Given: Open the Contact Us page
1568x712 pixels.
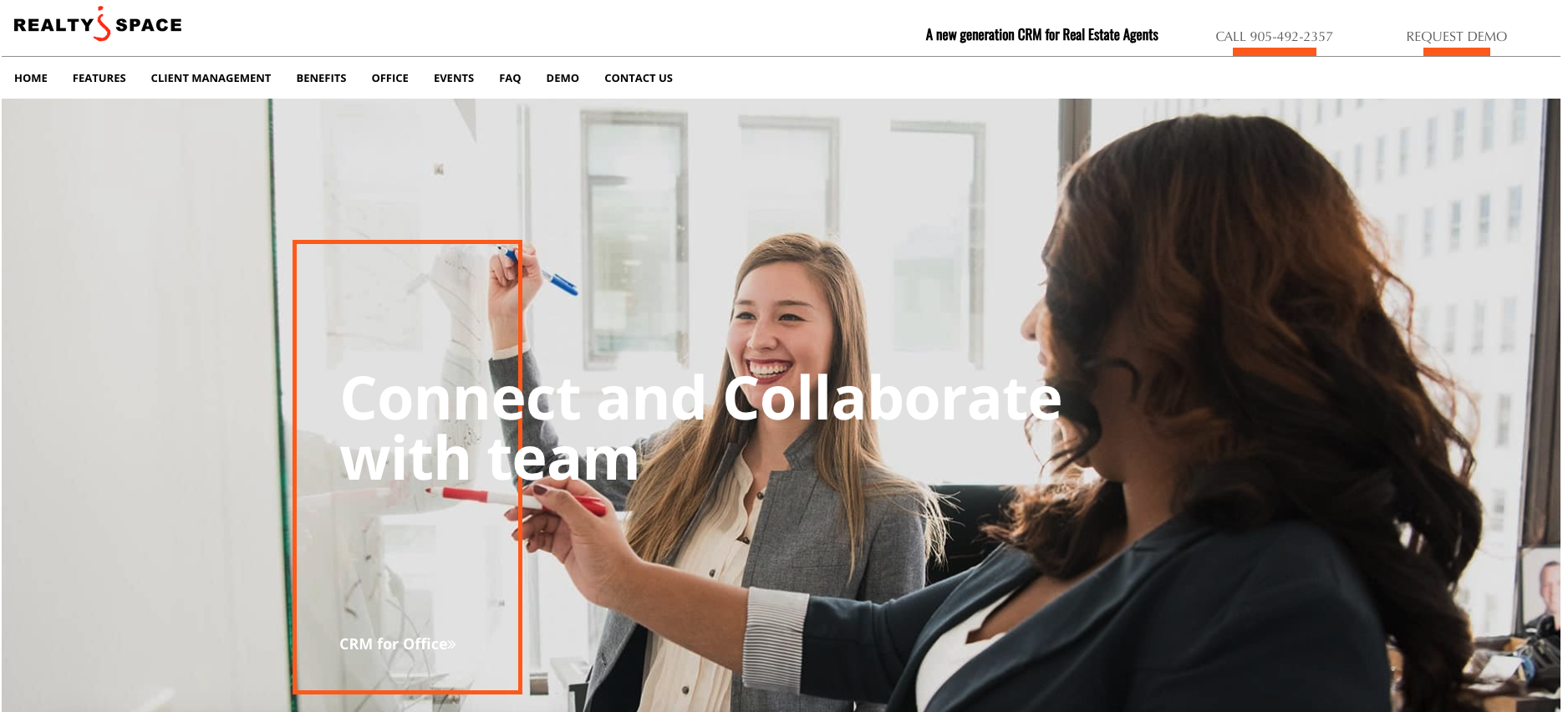Looking at the screenshot, I should pos(639,79).
